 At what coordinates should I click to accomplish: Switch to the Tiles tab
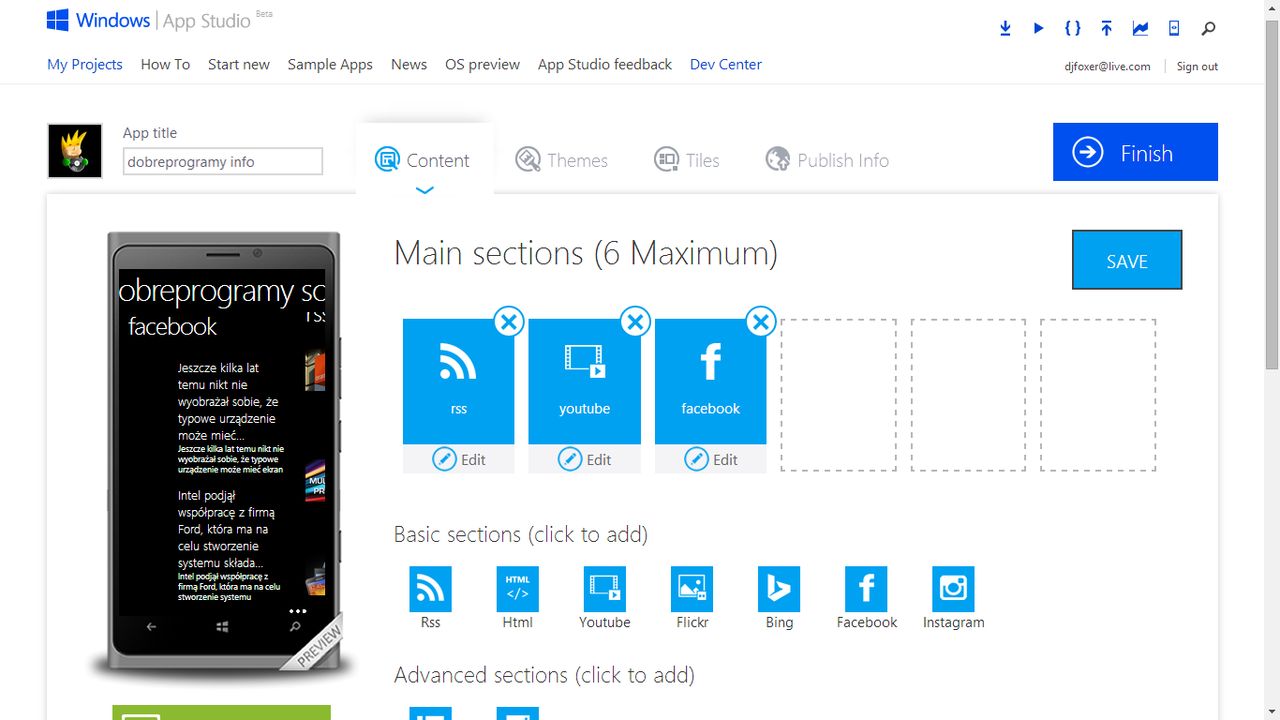687,160
